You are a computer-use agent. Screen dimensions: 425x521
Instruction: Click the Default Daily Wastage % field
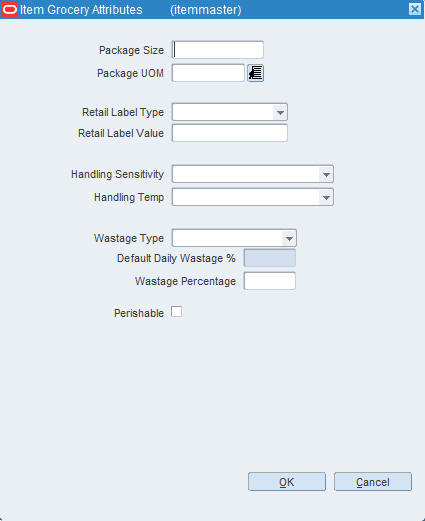pyautogui.click(x=270, y=258)
